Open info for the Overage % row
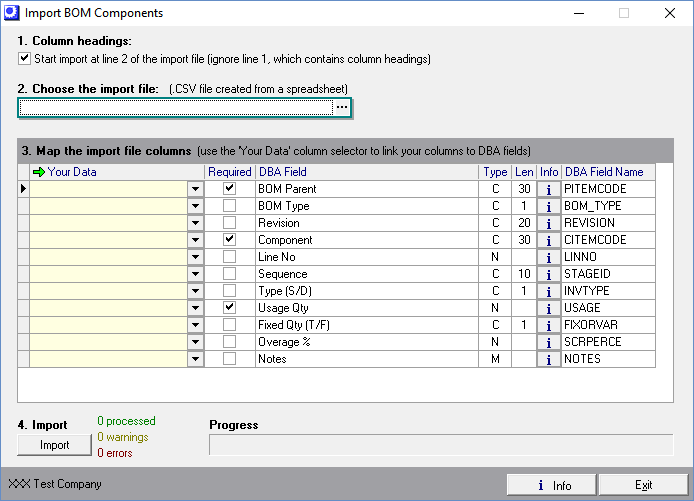This screenshot has width=694, height=501. 549,342
